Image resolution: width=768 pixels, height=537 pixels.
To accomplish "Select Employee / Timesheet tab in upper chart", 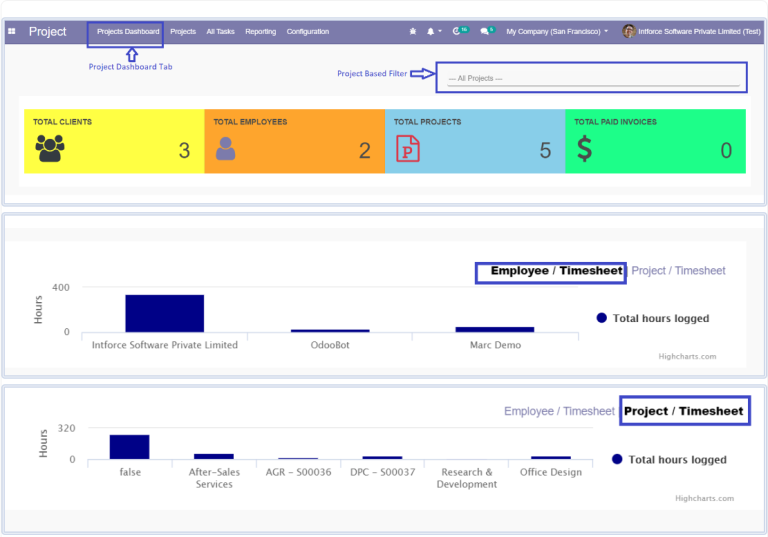I will tap(556, 271).
